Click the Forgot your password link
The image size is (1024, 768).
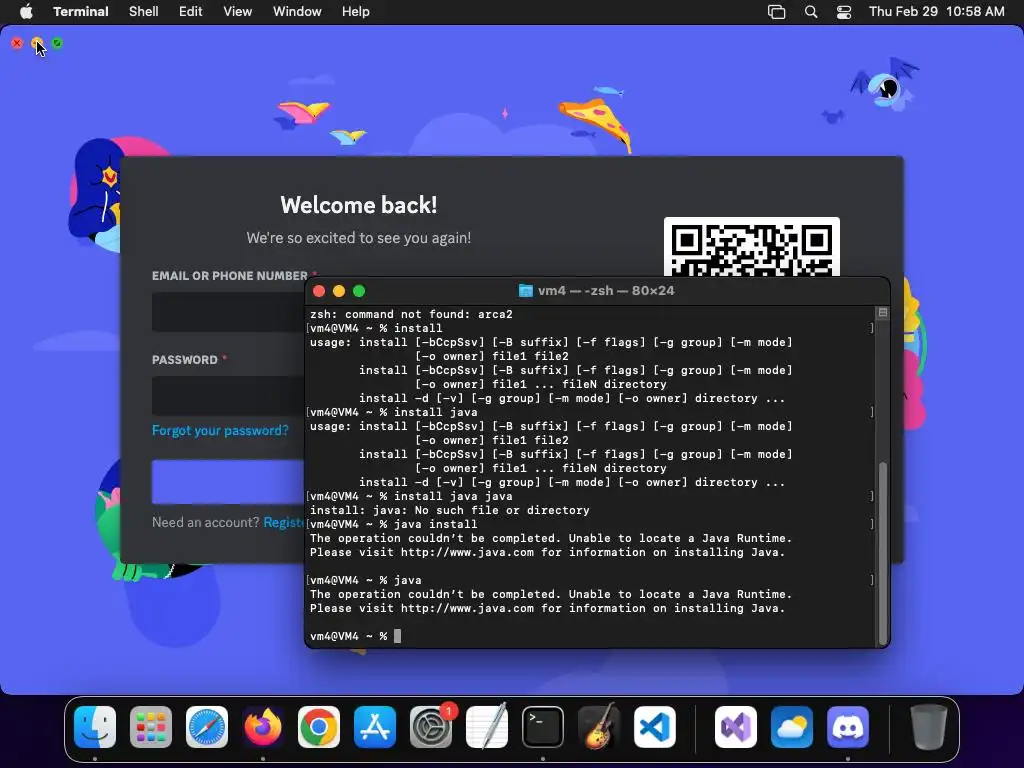click(220, 430)
